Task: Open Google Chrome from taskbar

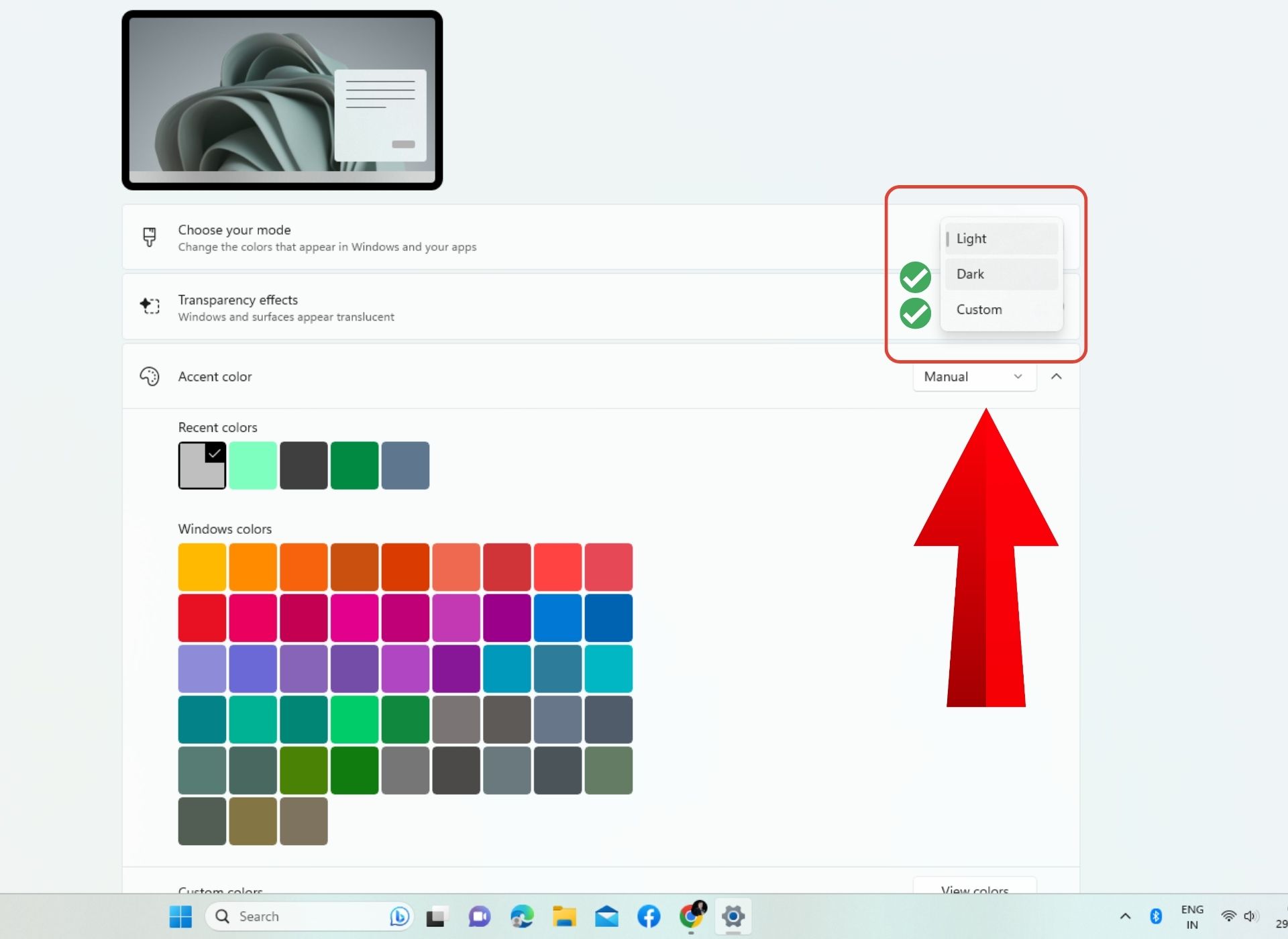Action: tap(692, 916)
